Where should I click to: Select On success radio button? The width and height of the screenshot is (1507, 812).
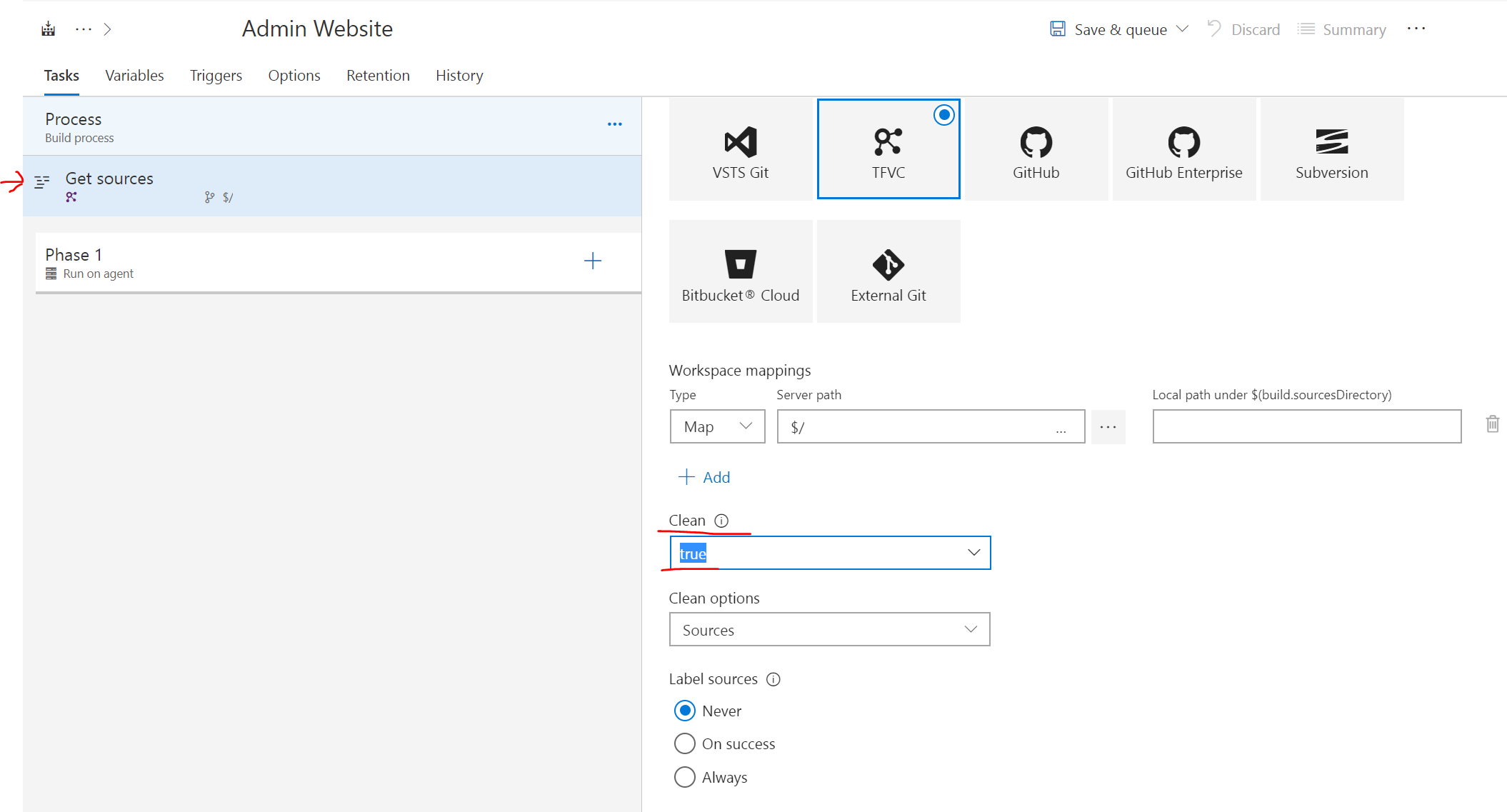(684, 743)
